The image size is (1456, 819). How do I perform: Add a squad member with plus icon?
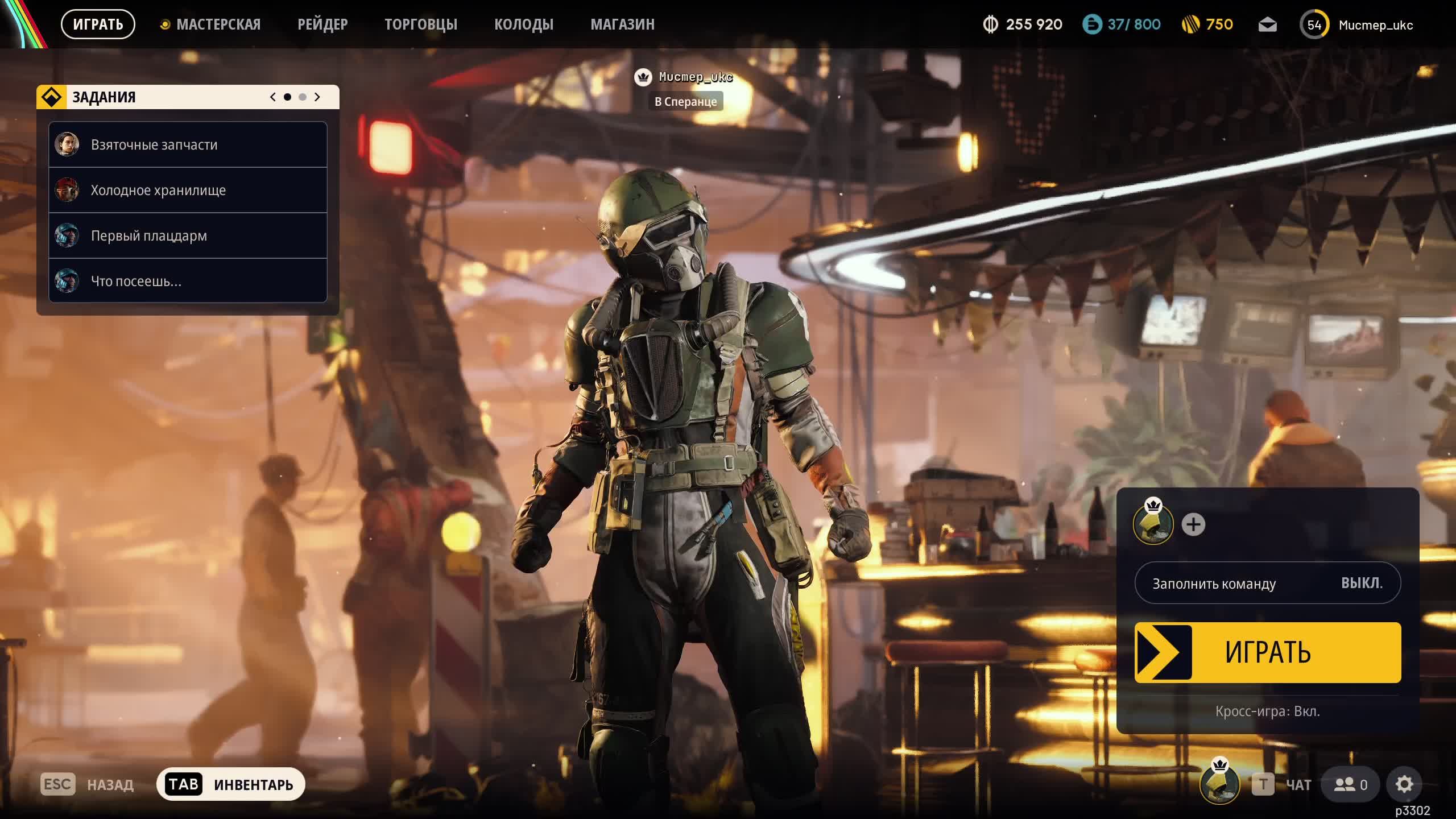(1193, 524)
